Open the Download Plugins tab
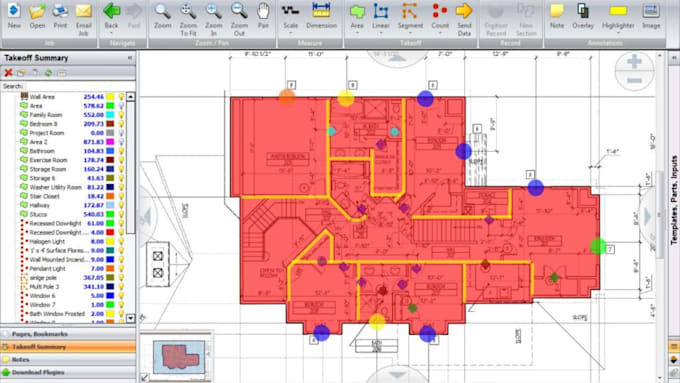Image resolution: width=680 pixels, height=383 pixels. click(68, 372)
